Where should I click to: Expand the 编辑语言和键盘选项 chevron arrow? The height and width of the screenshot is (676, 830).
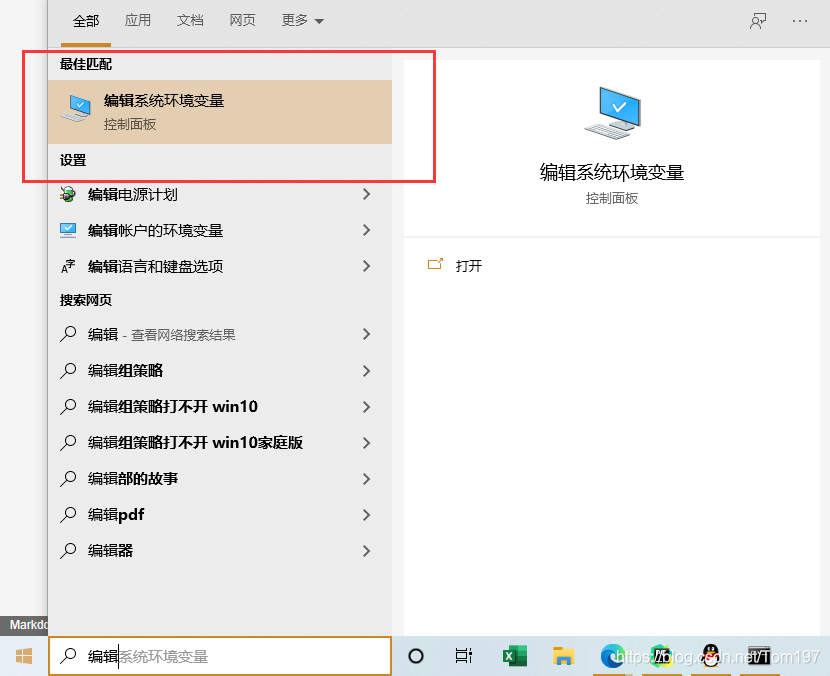[x=366, y=266]
